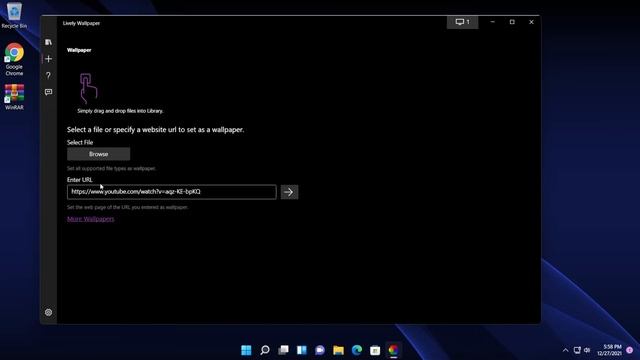Viewport: 640px width, 360px height.
Task: Maximize the Lively Wallpaper window
Action: click(512, 22)
